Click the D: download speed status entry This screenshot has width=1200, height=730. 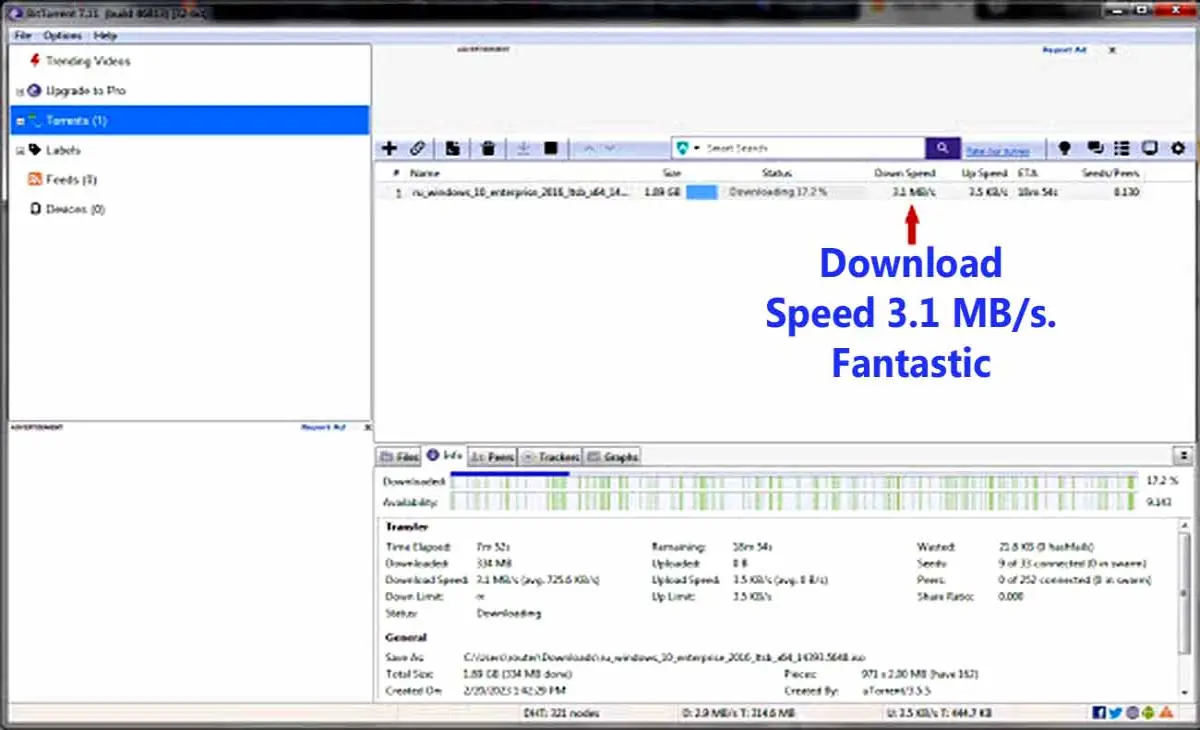coord(739,713)
